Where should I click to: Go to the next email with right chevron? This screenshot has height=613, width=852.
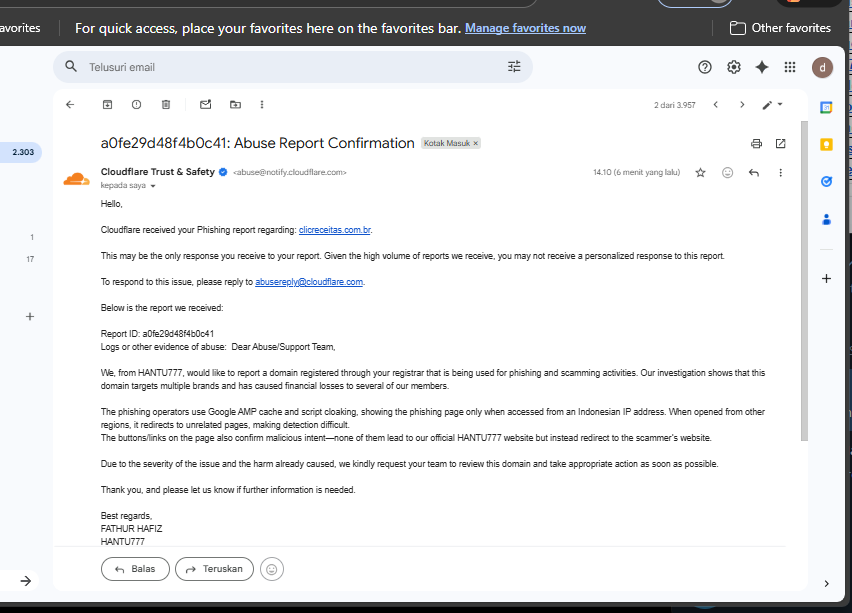[x=742, y=105]
